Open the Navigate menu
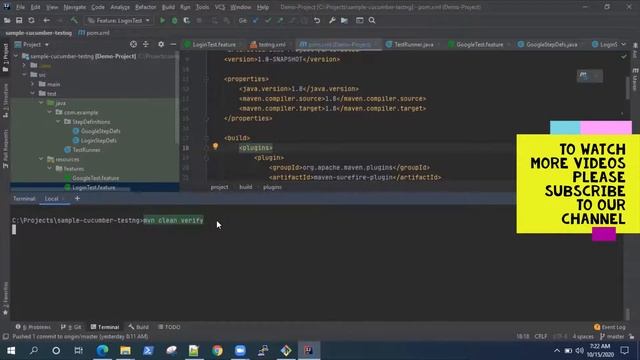 [x=75, y=7]
